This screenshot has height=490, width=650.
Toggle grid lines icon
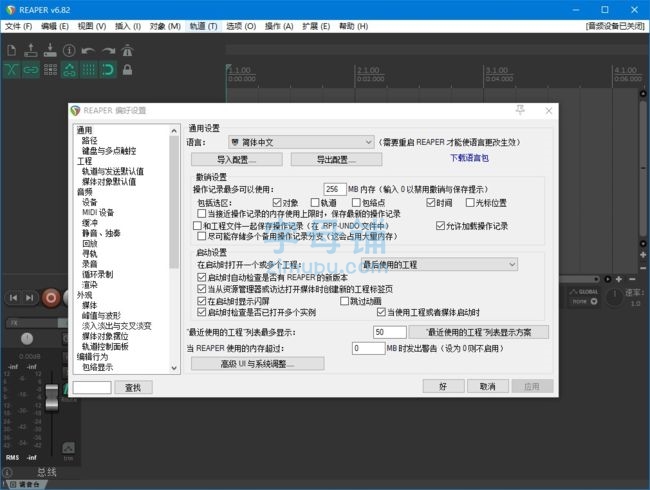(88, 70)
